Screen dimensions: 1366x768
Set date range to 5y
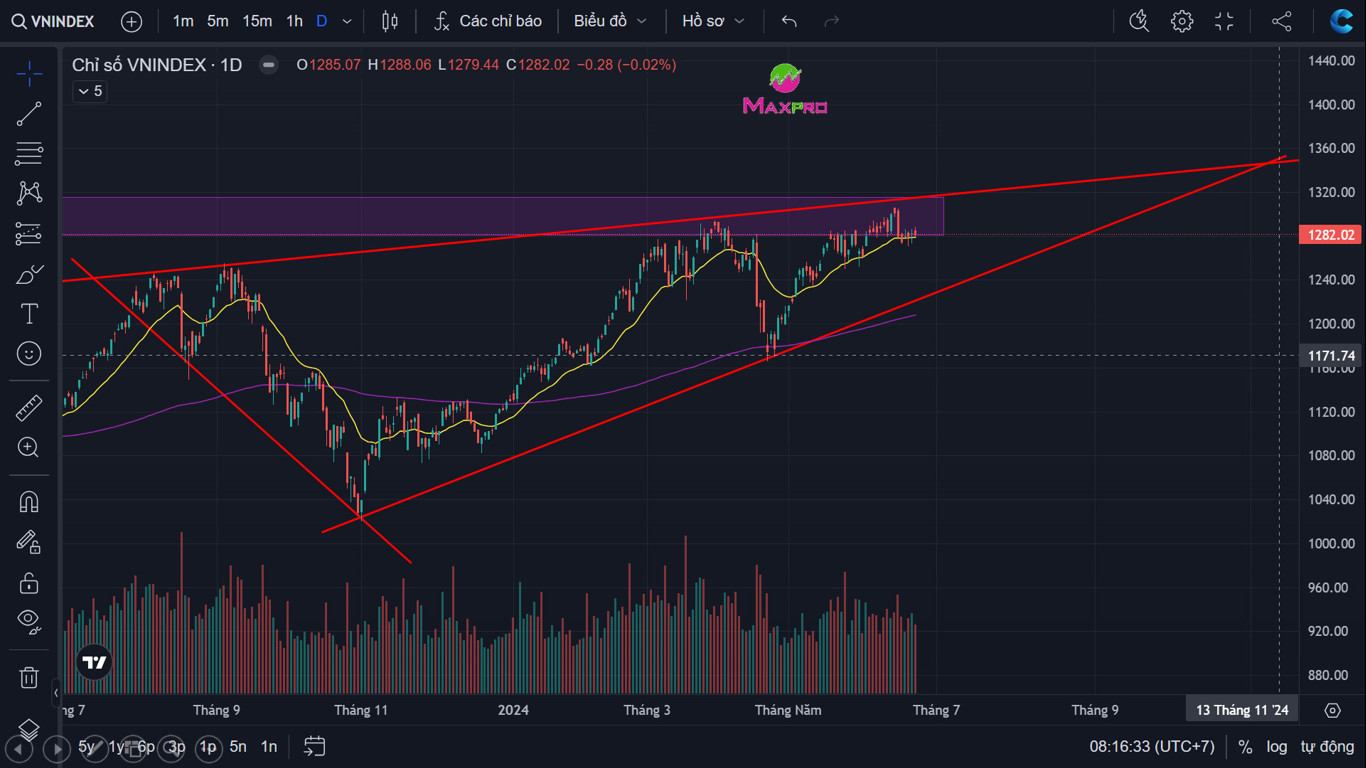click(87, 746)
